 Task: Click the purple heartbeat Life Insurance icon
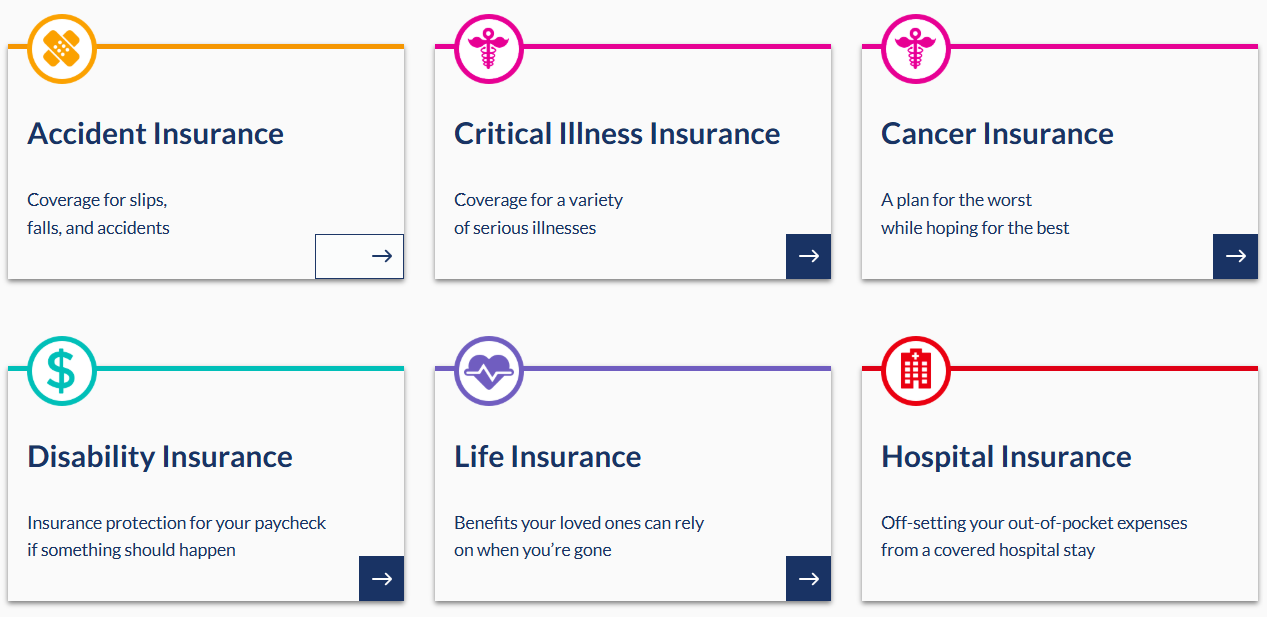pos(488,370)
